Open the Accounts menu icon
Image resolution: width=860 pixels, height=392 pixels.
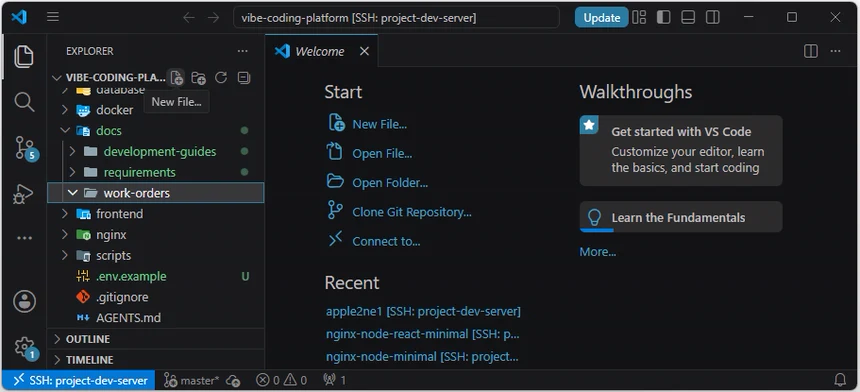24,302
